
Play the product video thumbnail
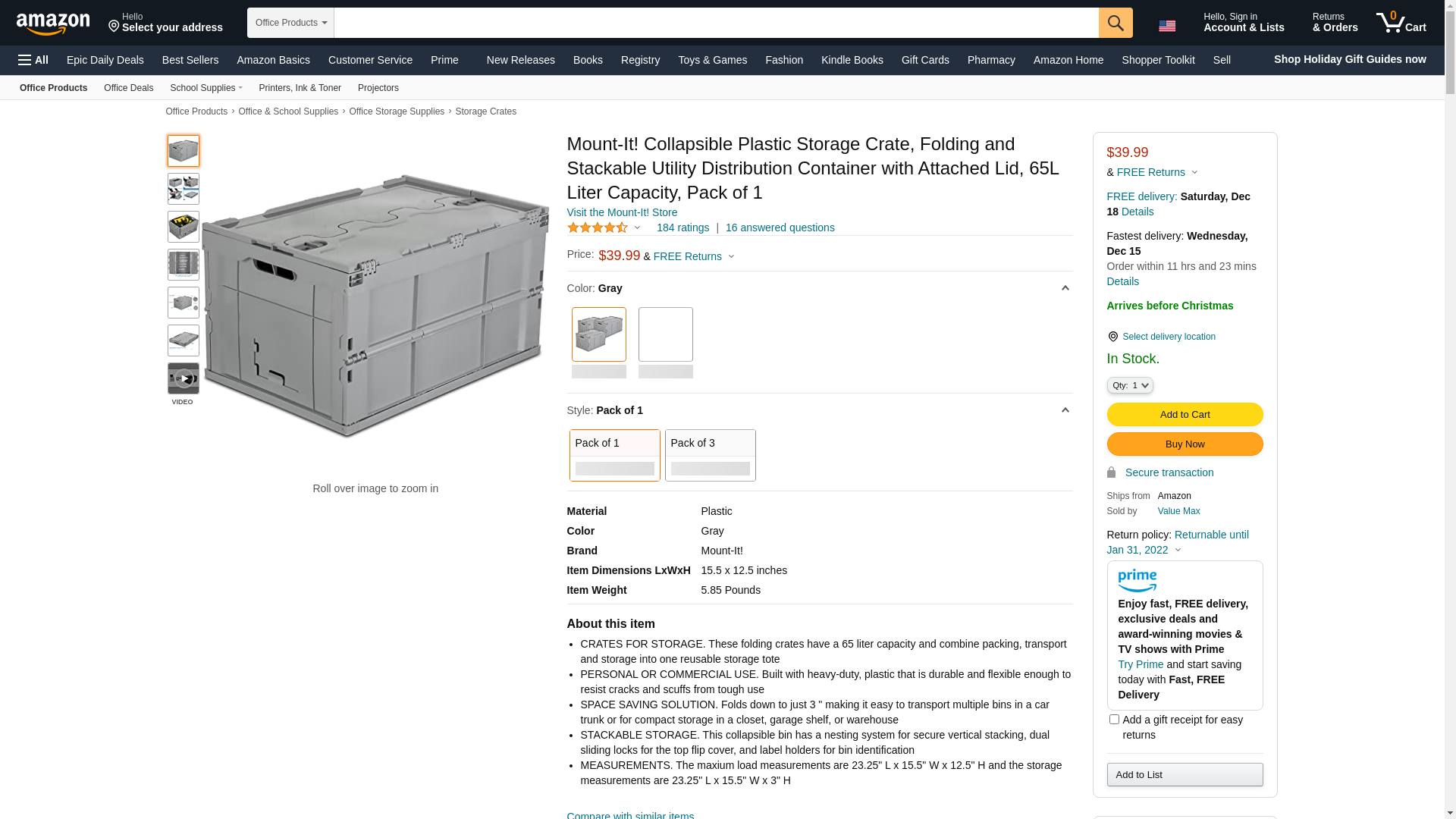[x=184, y=378]
